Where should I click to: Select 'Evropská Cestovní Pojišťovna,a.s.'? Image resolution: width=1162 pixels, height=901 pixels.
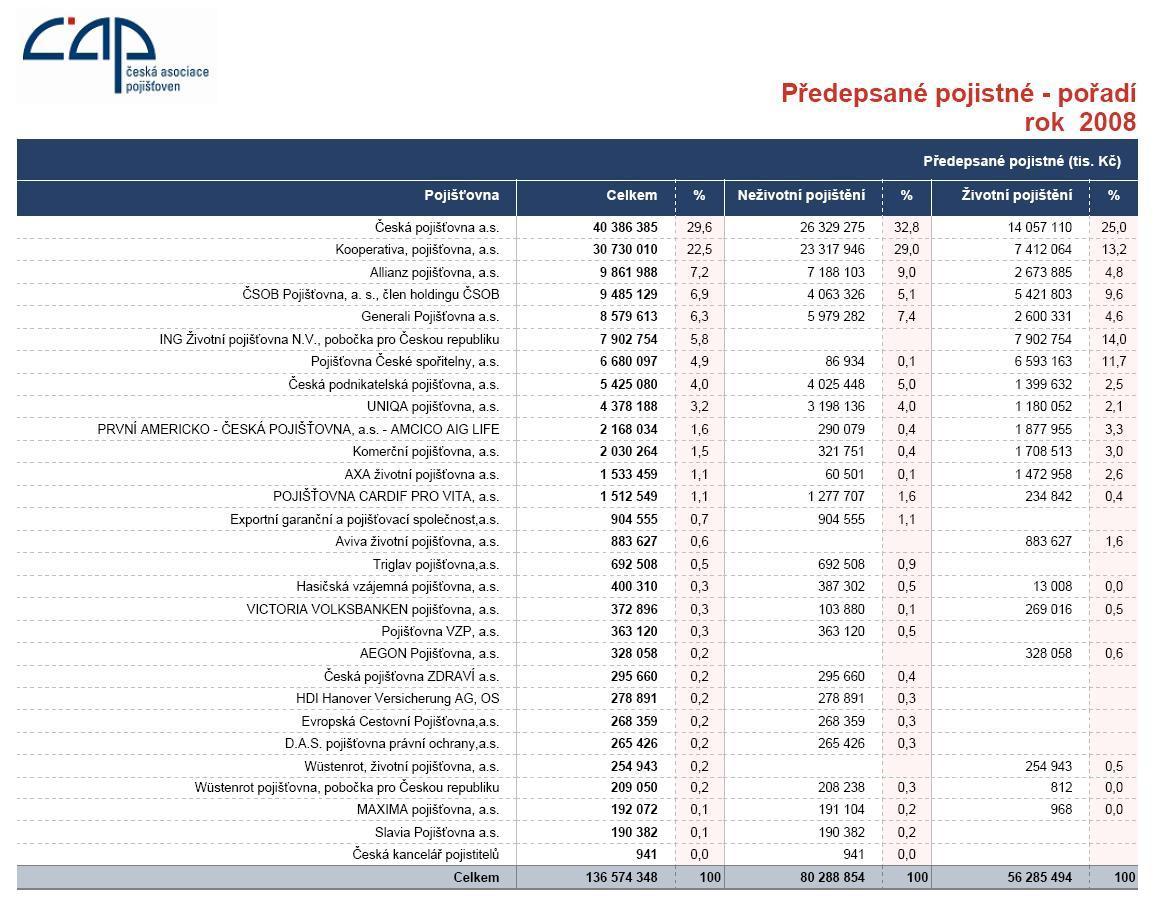coord(400,722)
